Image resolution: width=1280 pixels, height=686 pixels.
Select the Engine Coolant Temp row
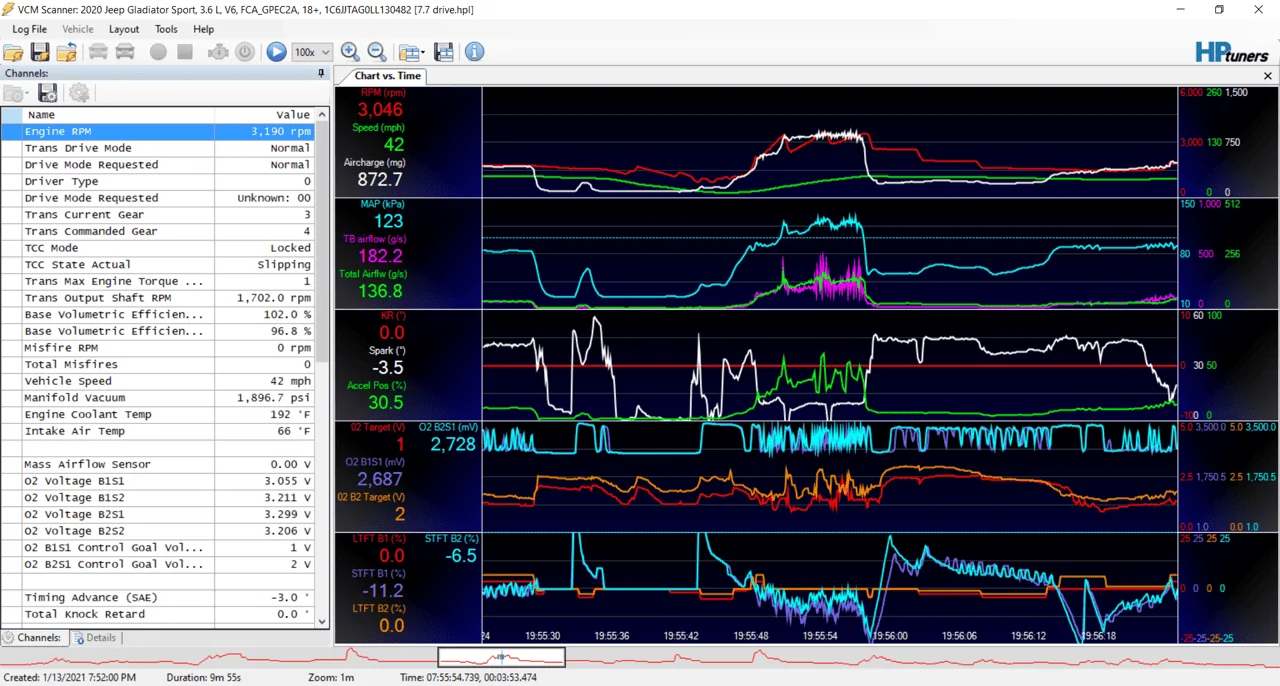[x=158, y=414]
